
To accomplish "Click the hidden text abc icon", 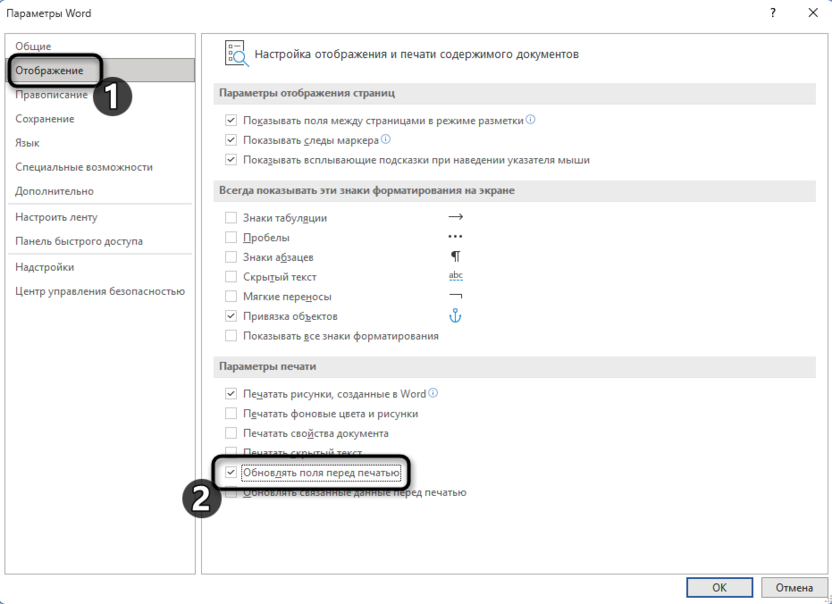I will pos(455,275).
